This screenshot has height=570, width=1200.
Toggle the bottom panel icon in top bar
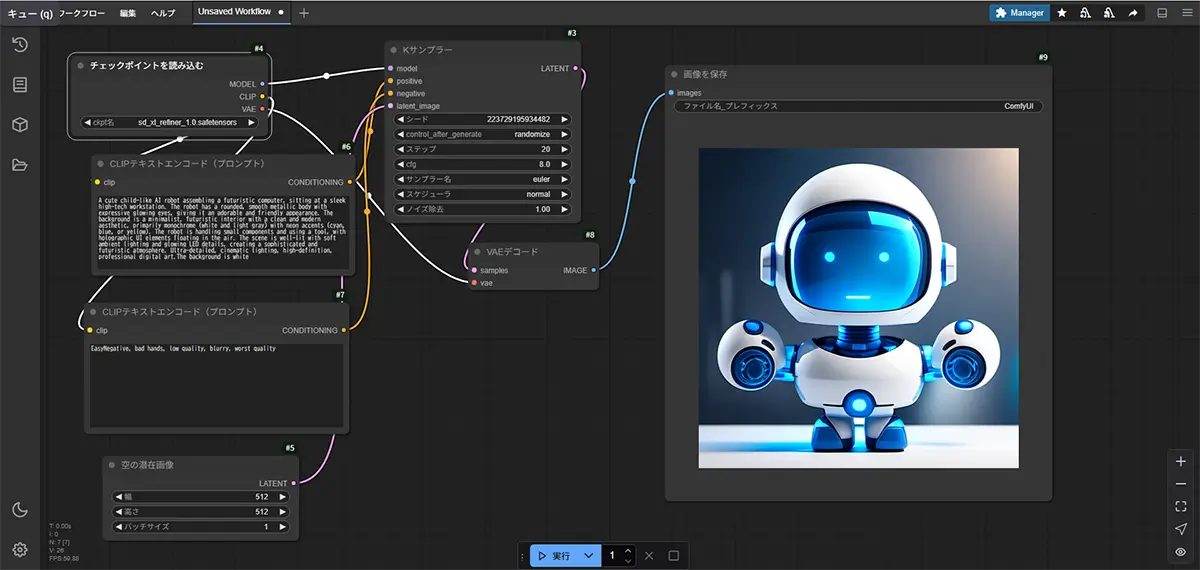(x=1162, y=13)
